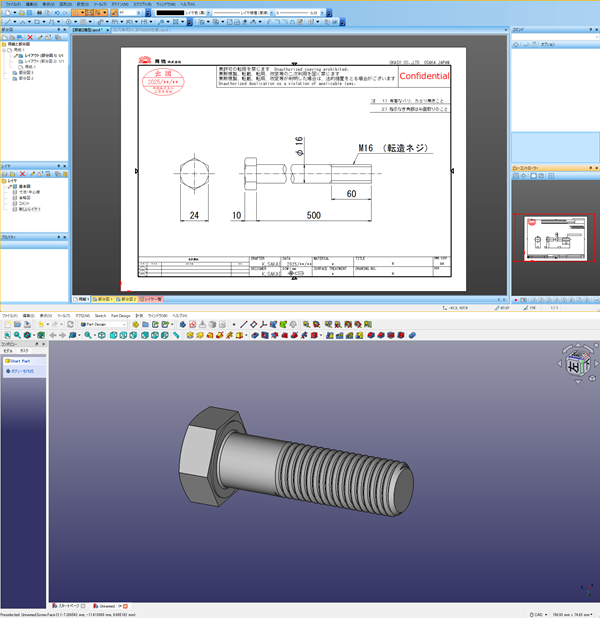Click the command input field in コマンド panel
Image resolution: width=600 pixels, height=618 pixels.
(555, 37)
